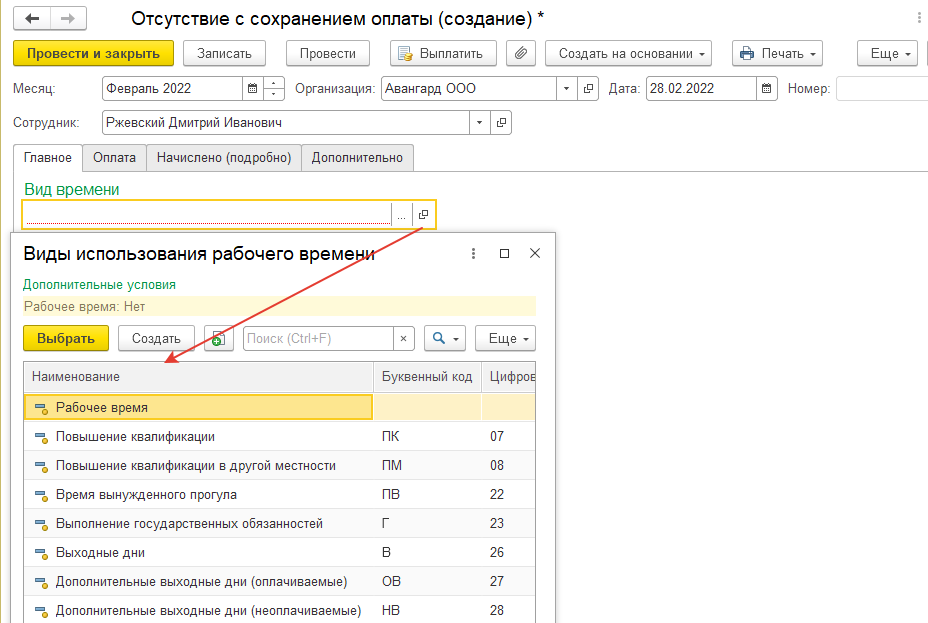Sort by the 'Наименование' column header

click(x=198, y=377)
